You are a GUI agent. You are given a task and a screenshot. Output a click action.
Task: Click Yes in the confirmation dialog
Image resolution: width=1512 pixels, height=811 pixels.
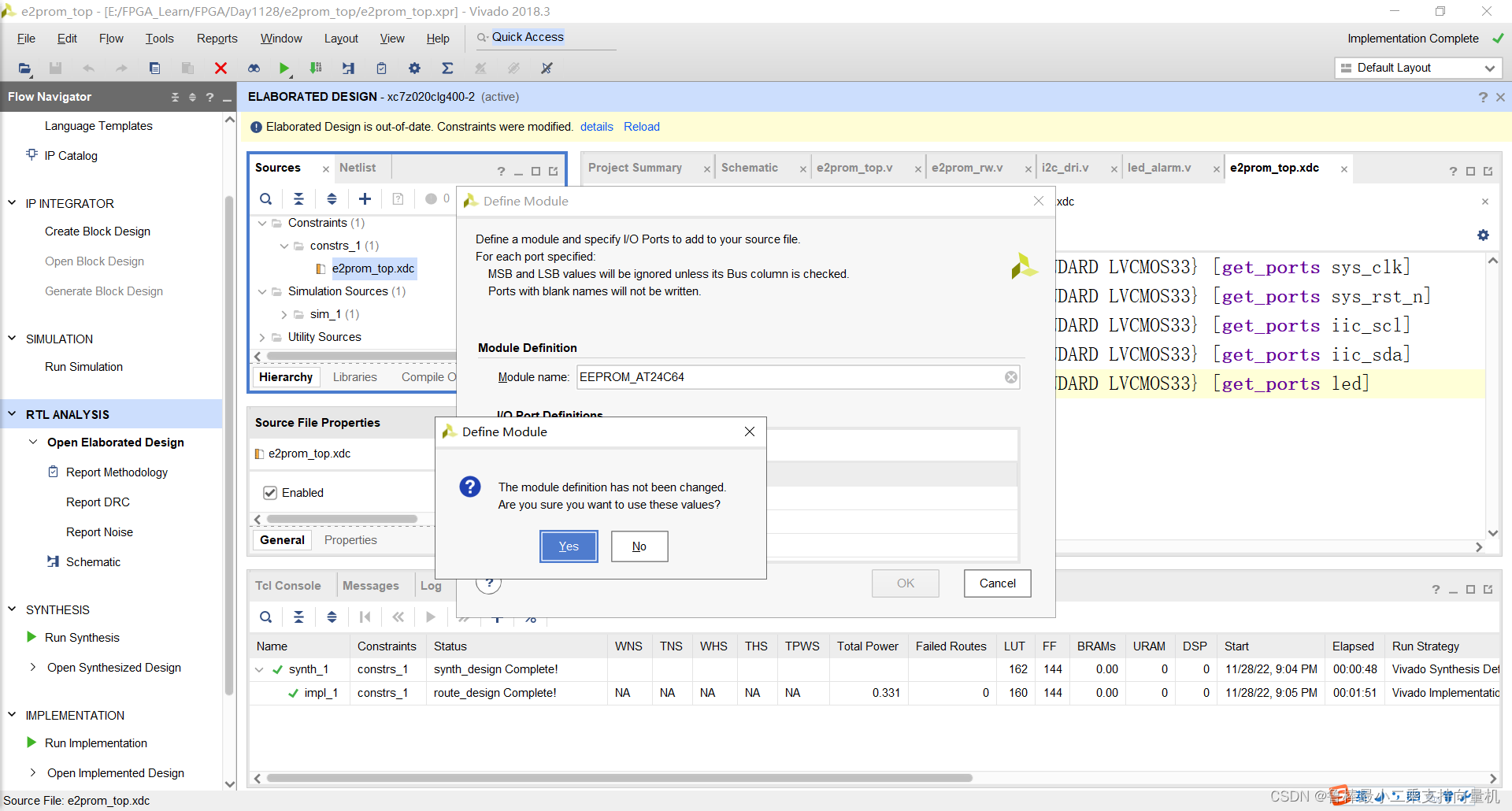tap(569, 546)
